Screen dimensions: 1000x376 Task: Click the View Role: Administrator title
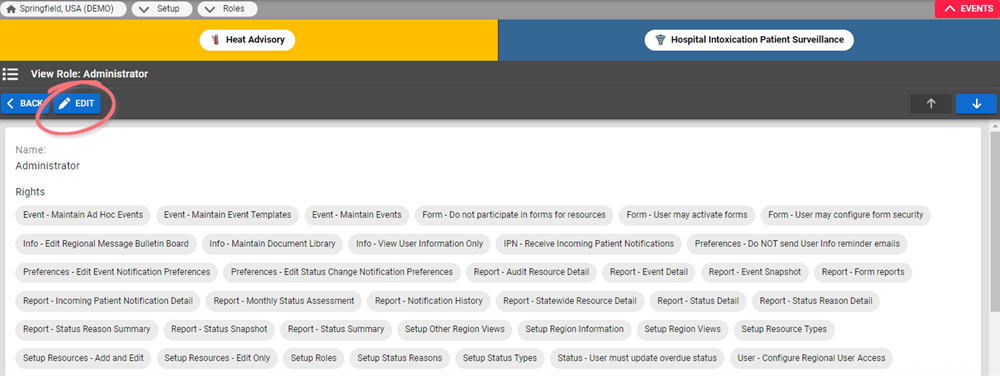point(89,74)
